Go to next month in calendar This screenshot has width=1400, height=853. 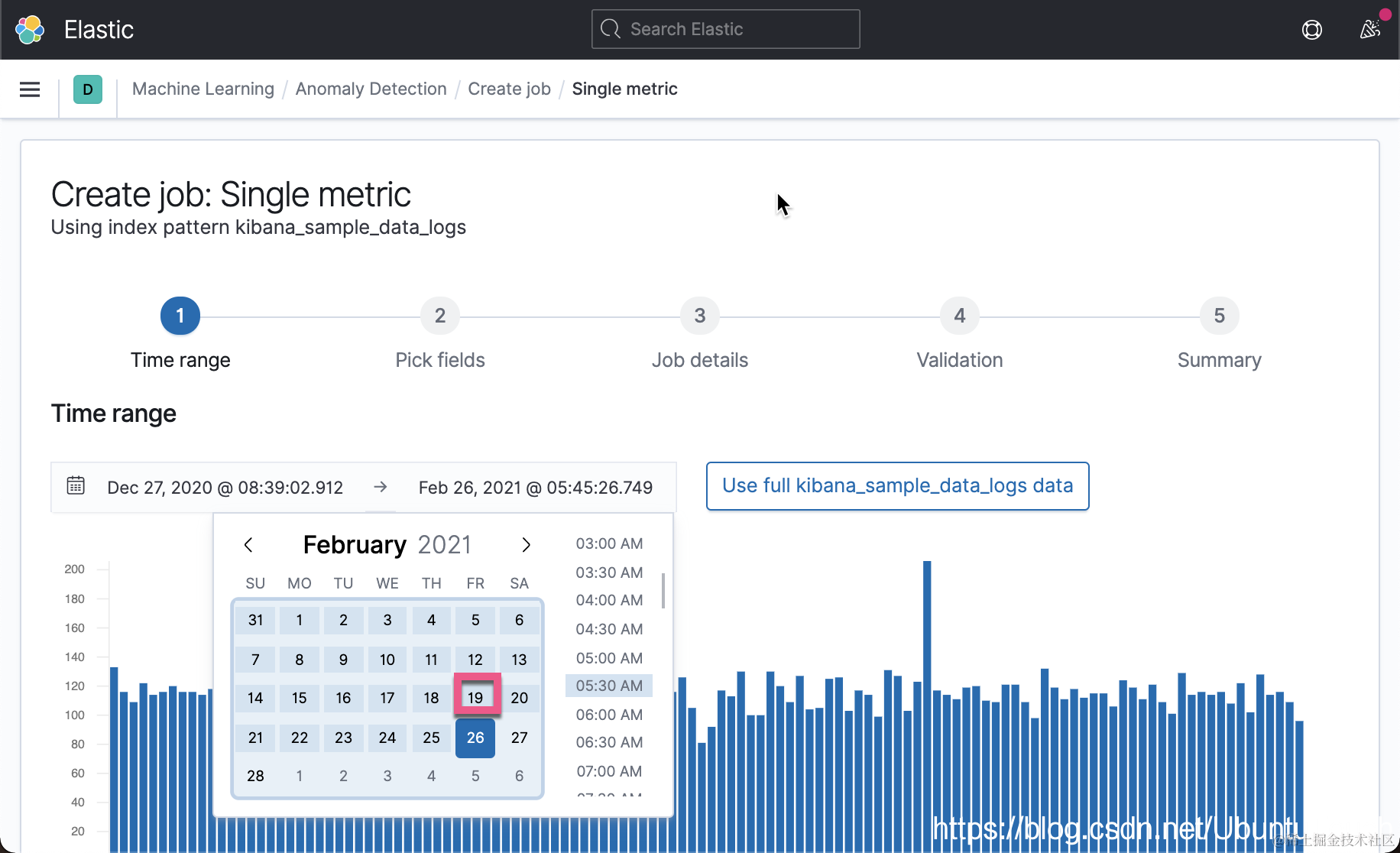(526, 545)
